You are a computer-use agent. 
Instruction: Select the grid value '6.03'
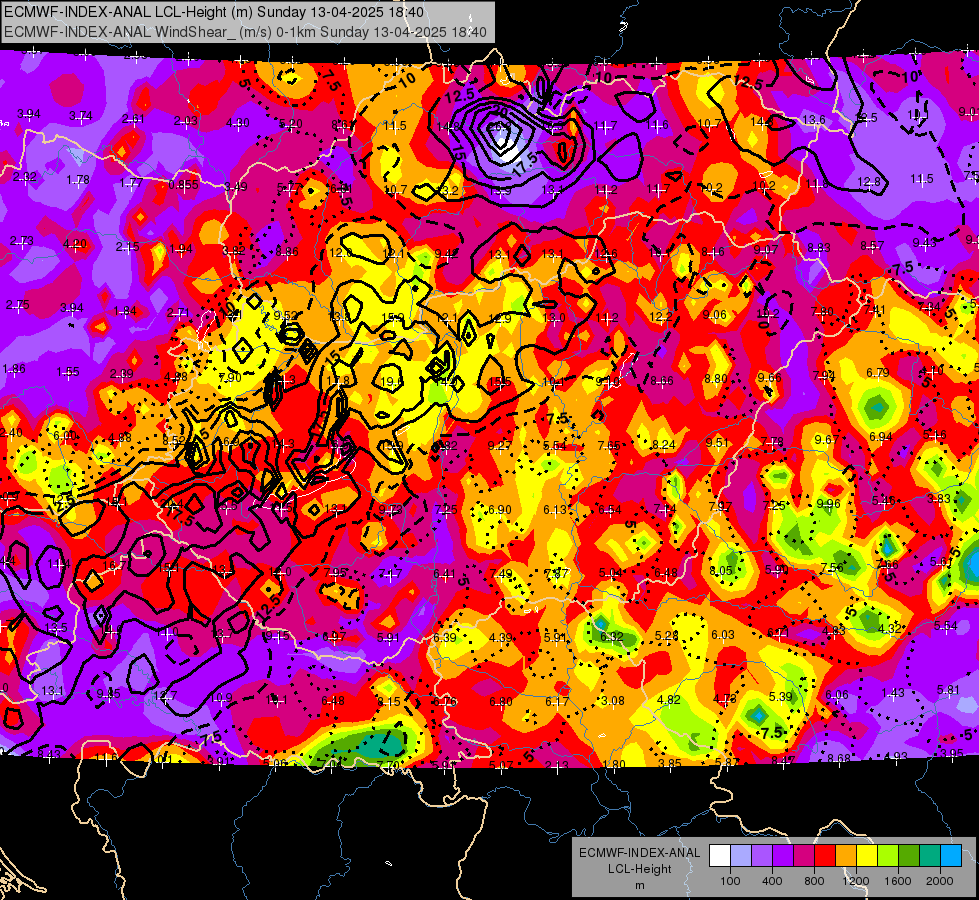tap(723, 635)
